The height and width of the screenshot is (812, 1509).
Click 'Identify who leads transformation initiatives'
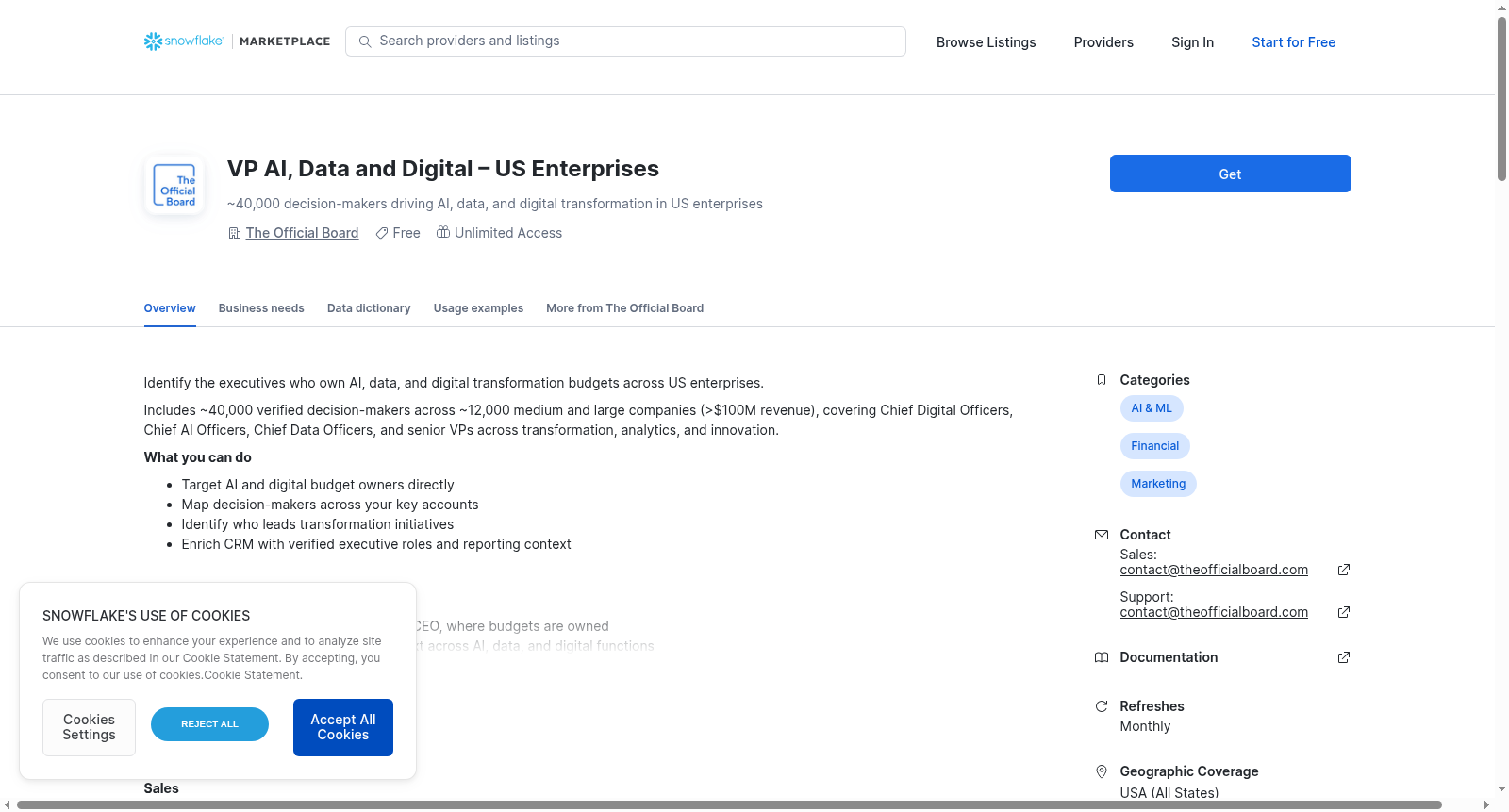click(x=318, y=524)
